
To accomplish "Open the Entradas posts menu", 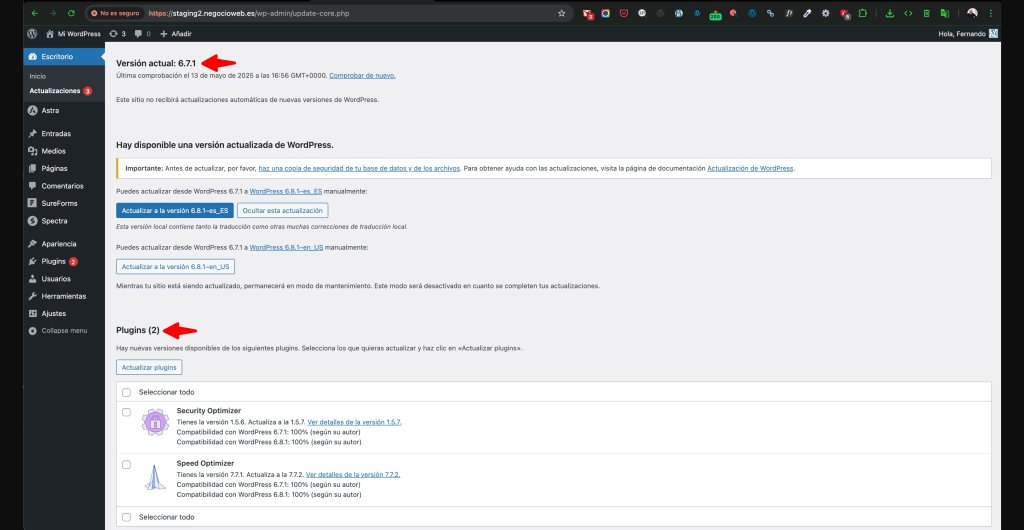I will pyautogui.click(x=64, y=133).
